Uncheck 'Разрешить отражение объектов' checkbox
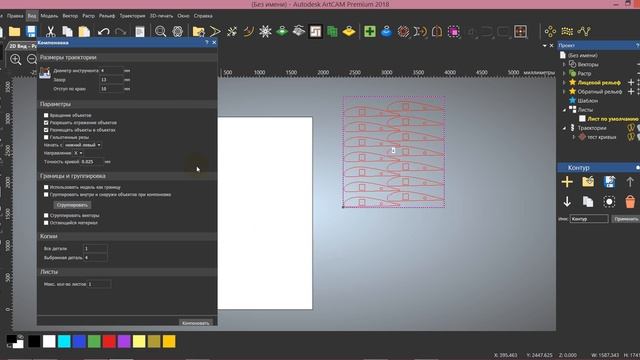 (46, 123)
